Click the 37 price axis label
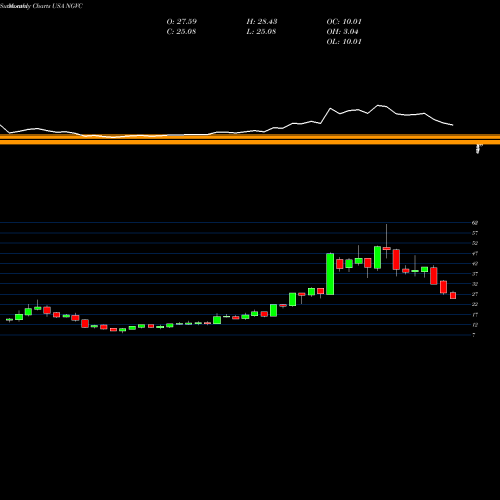Image resolution: width=500 pixels, height=500 pixels. pos(475,274)
